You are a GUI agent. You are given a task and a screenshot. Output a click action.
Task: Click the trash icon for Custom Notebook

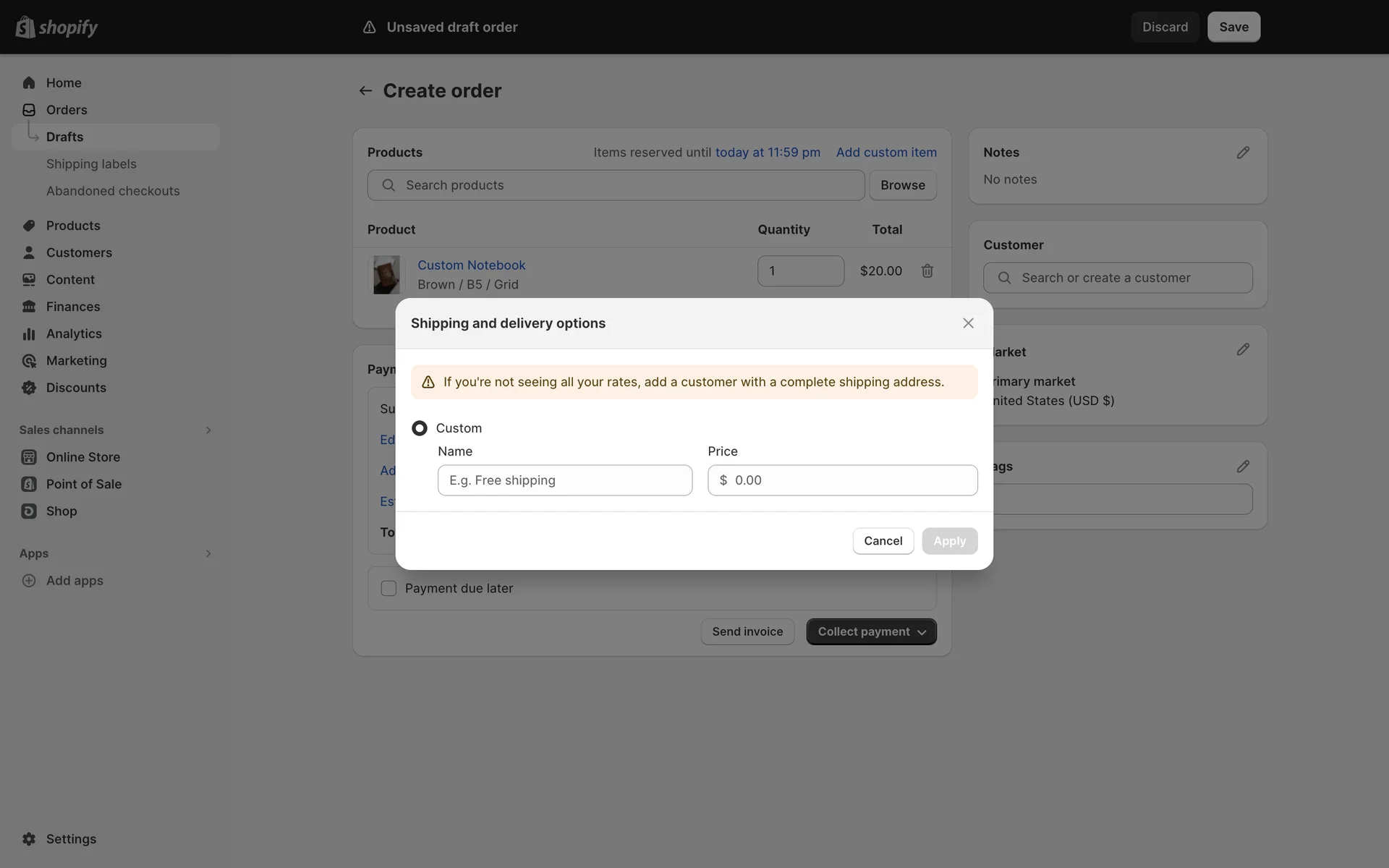(927, 271)
